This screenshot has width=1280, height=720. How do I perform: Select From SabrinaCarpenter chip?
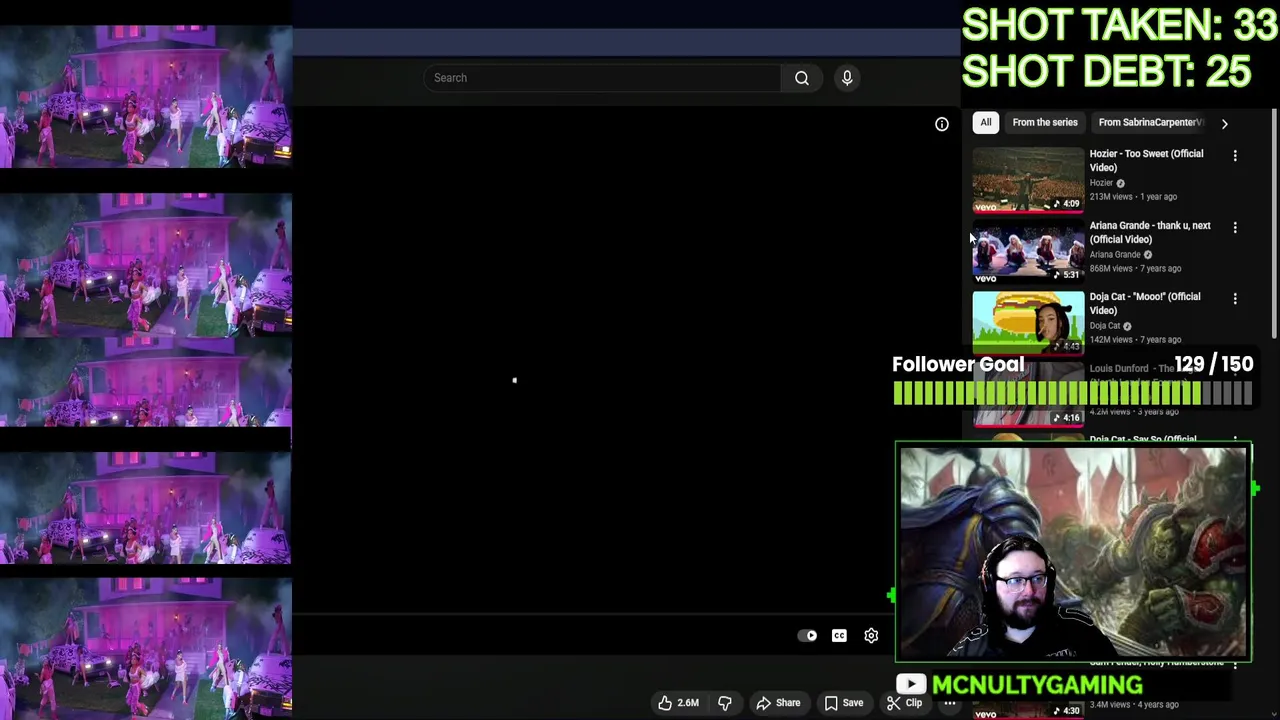tap(1150, 122)
